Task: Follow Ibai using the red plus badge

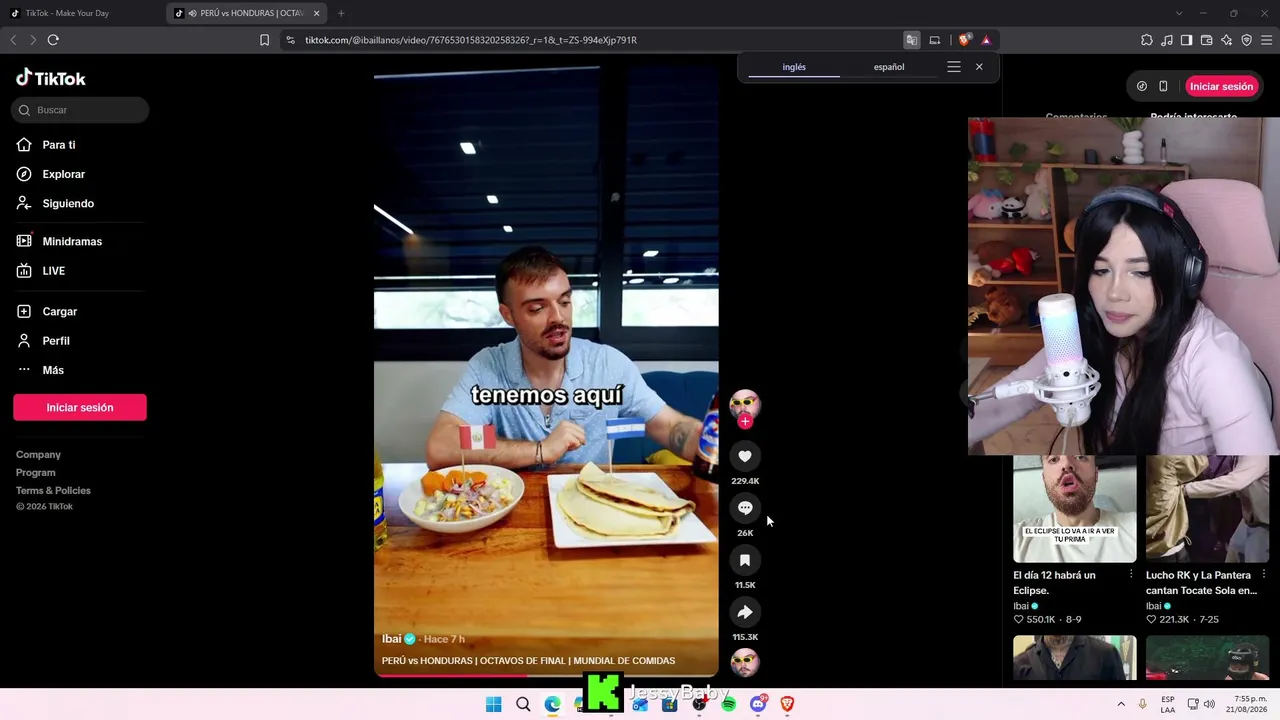Action: point(745,422)
